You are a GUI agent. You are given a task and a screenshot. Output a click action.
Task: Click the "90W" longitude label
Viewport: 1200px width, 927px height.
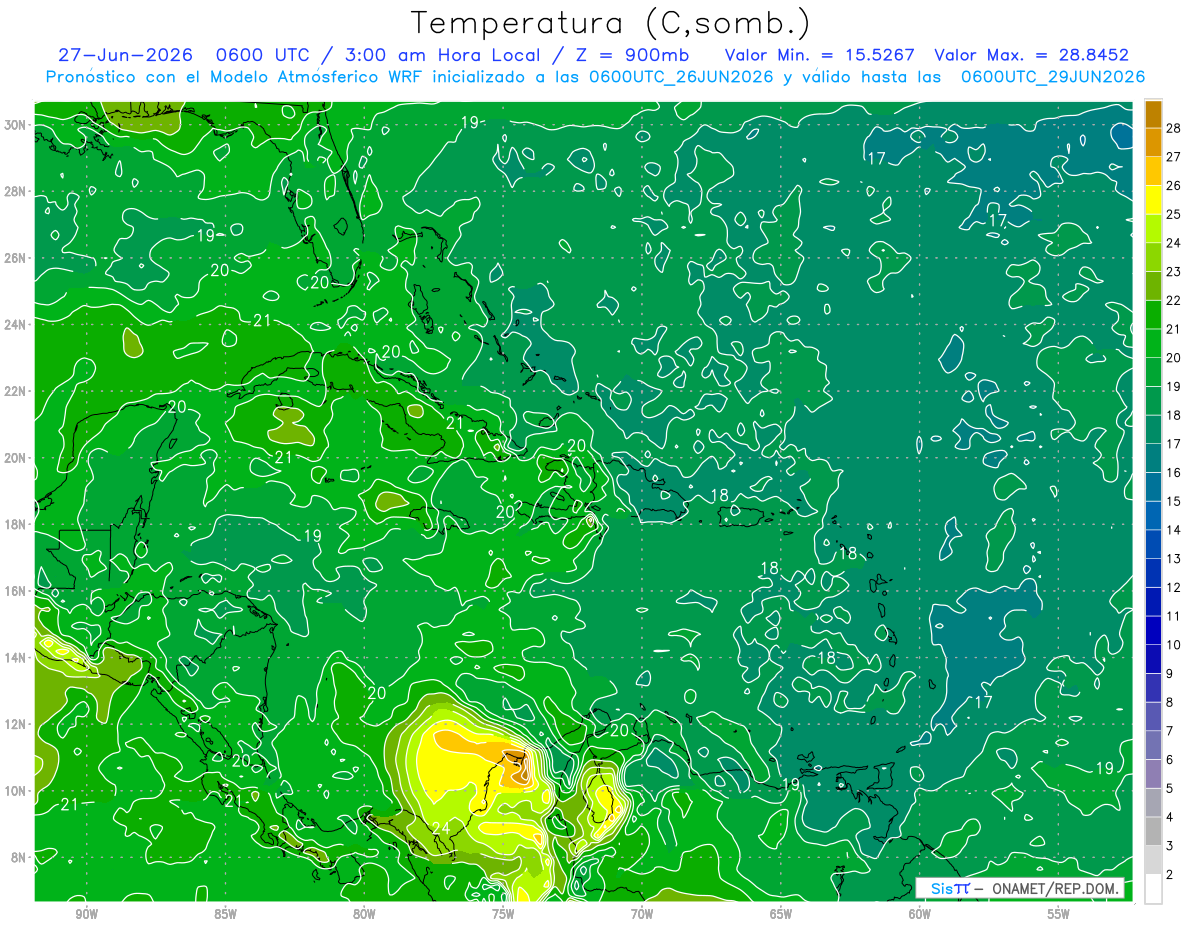[86, 914]
